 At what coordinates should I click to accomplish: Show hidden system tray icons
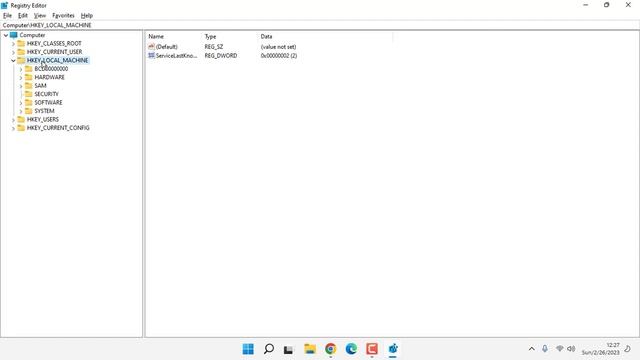[x=531, y=349]
